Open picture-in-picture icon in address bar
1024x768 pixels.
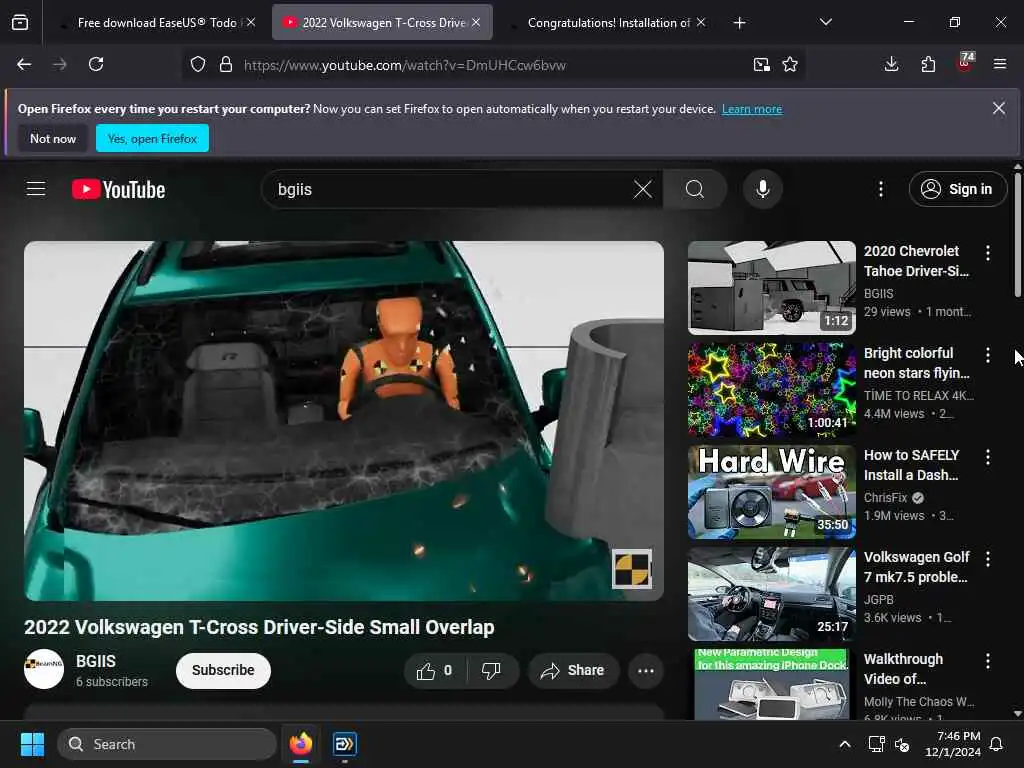(x=761, y=65)
